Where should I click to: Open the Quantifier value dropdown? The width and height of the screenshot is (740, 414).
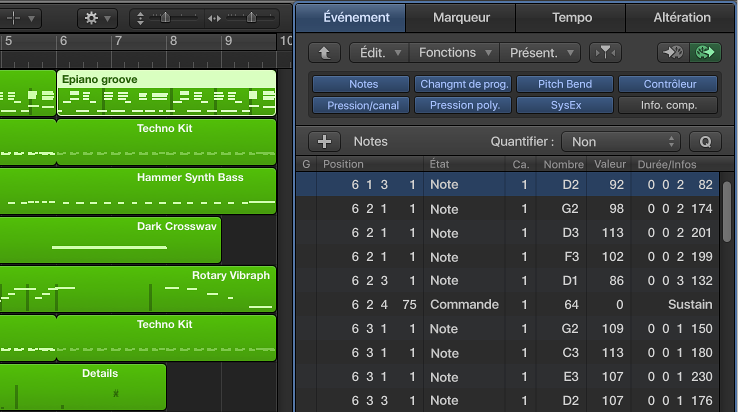(x=620, y=142)
